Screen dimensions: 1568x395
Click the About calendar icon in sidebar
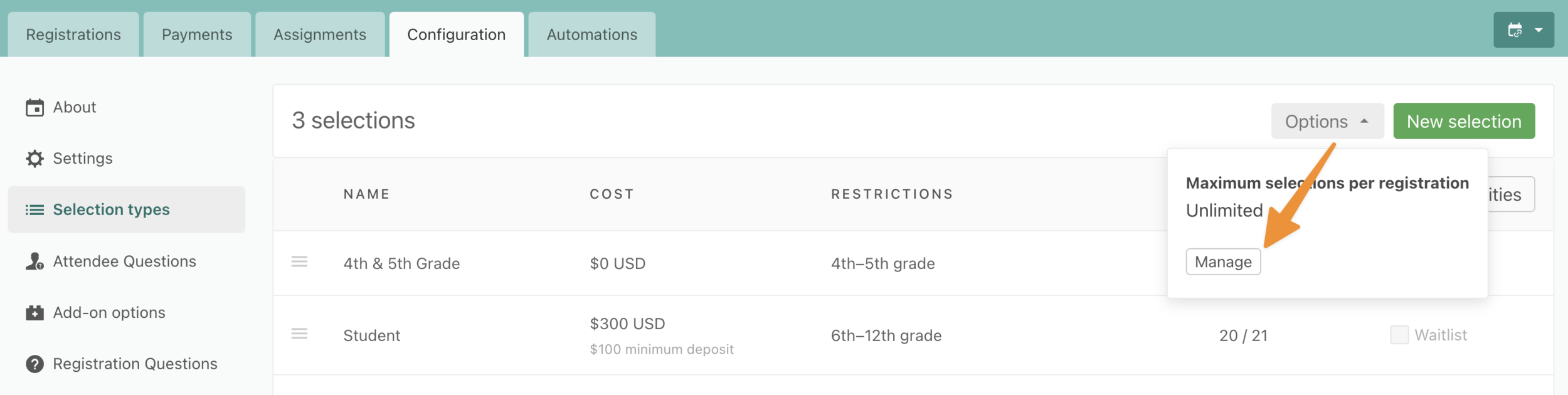34,108
